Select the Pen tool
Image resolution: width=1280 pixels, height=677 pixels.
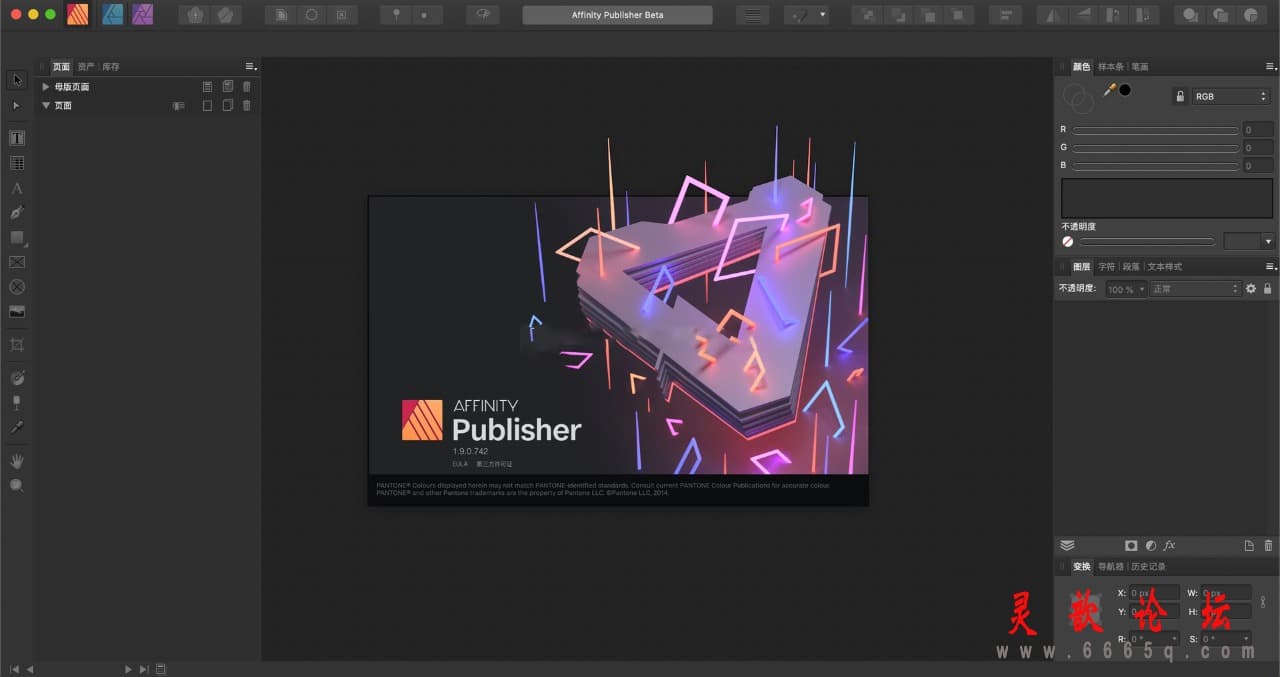click(17, 212)
